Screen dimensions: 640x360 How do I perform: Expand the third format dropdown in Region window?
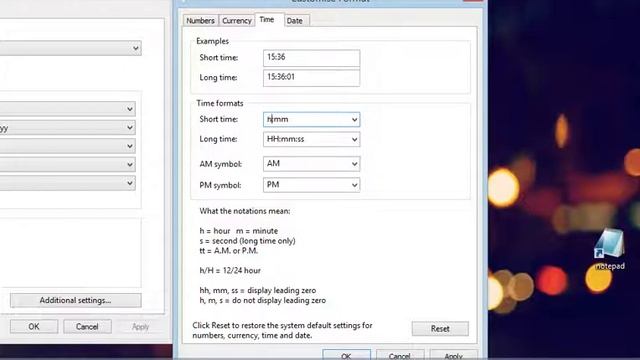click(x=130, y=146)
